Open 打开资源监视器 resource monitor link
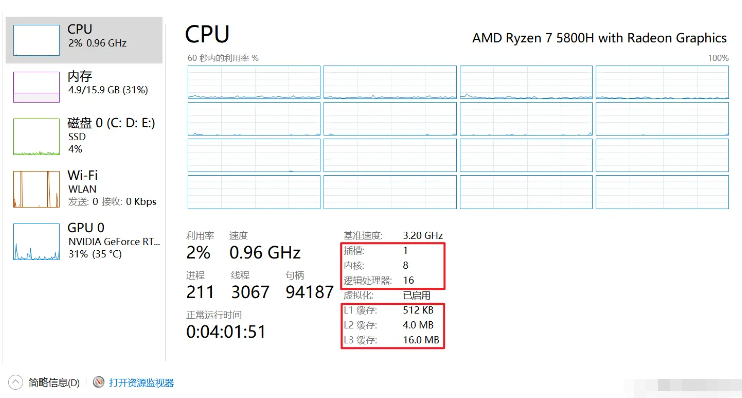Screen dimensions: 742x398 [x=141, y=382]
